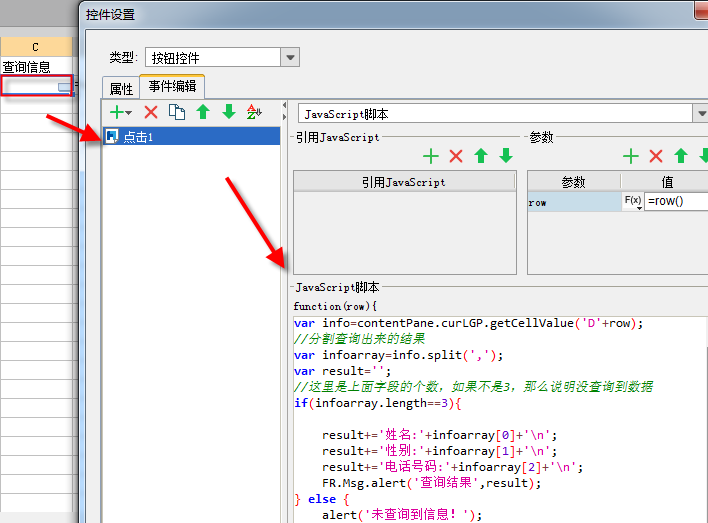Move the referenced JavaScript up
Screen dimensions: 708x523
(x=481, y=156)
